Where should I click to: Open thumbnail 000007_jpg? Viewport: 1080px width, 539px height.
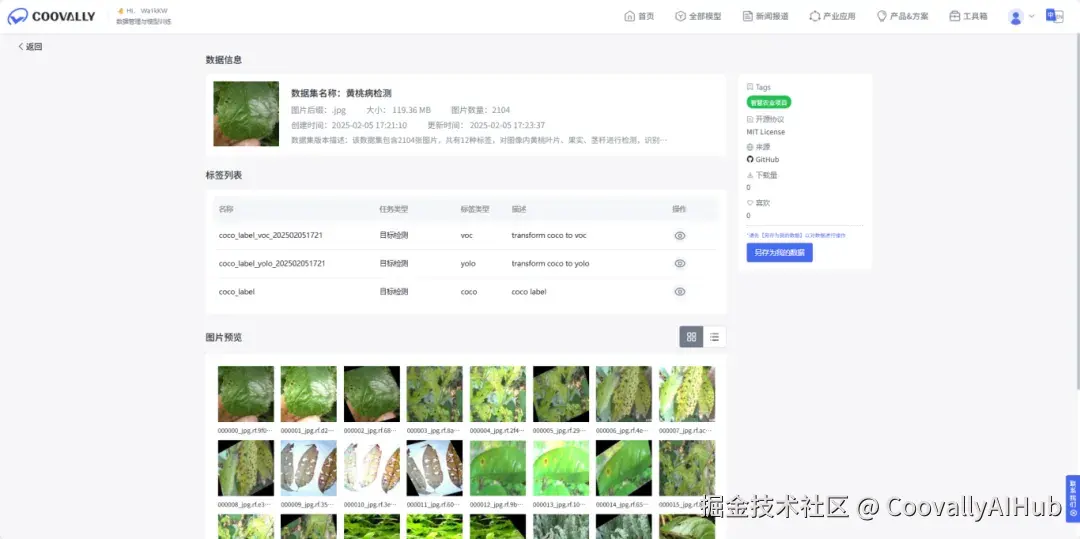pos(687,394)
